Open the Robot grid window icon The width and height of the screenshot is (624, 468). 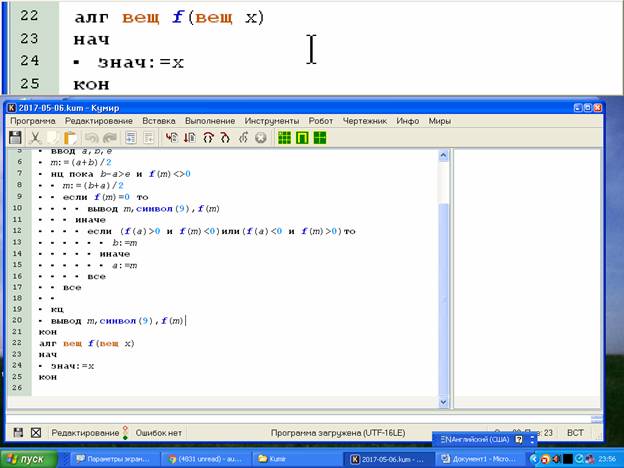(284, 138)
